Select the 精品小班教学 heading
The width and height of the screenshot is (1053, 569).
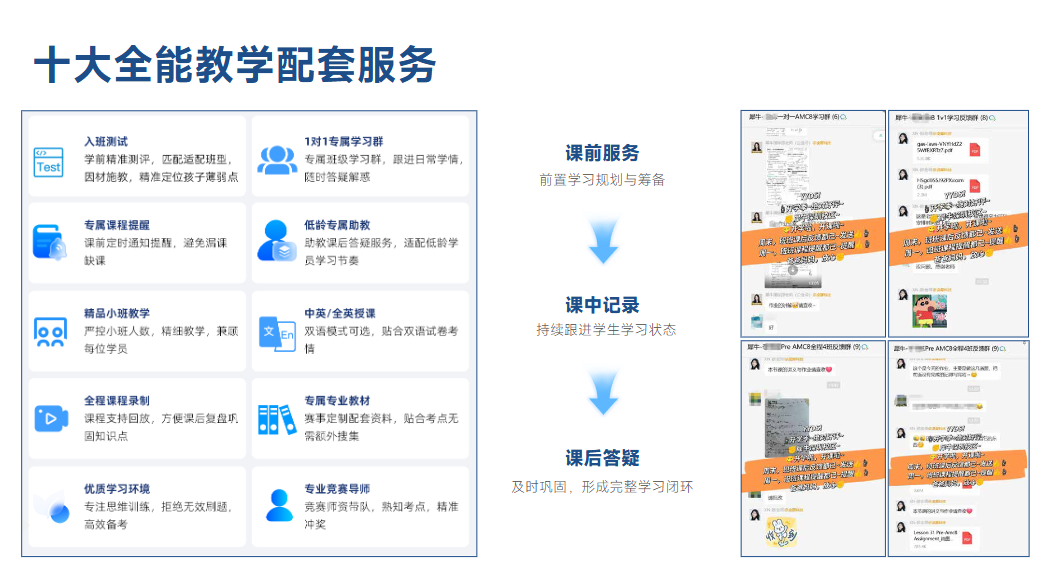coord(116,314)
